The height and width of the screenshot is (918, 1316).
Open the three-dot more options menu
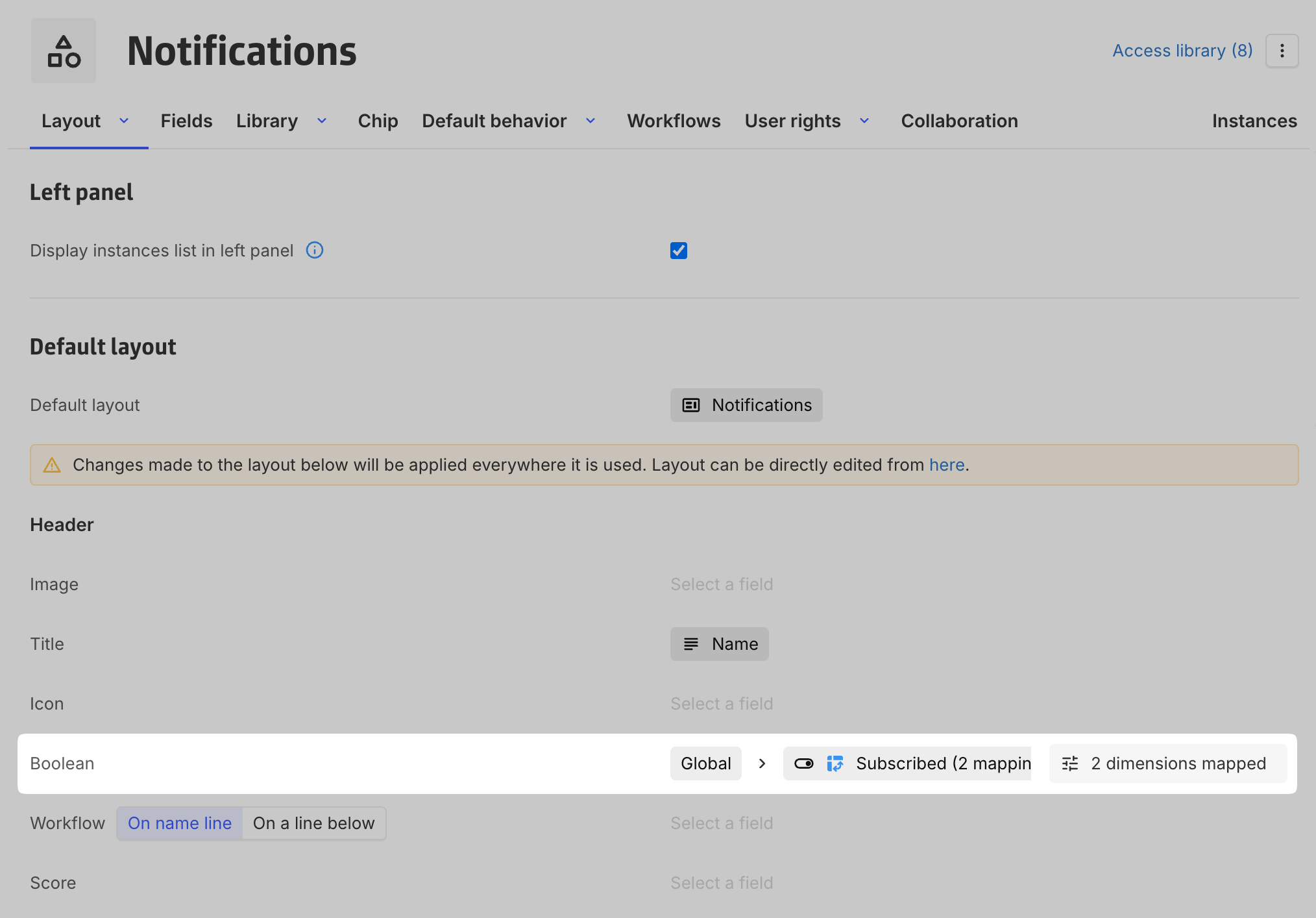(x=1282, y=51)
